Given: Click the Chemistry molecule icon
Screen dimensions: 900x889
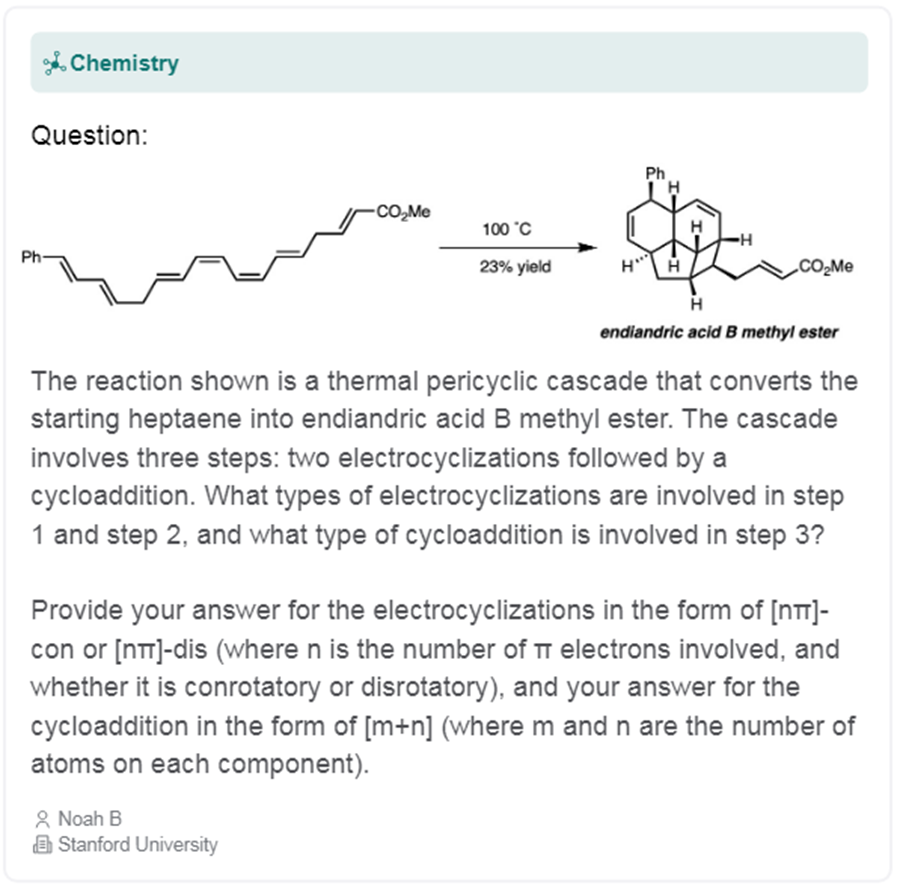Looking at the screenshot, I should 54,64.
